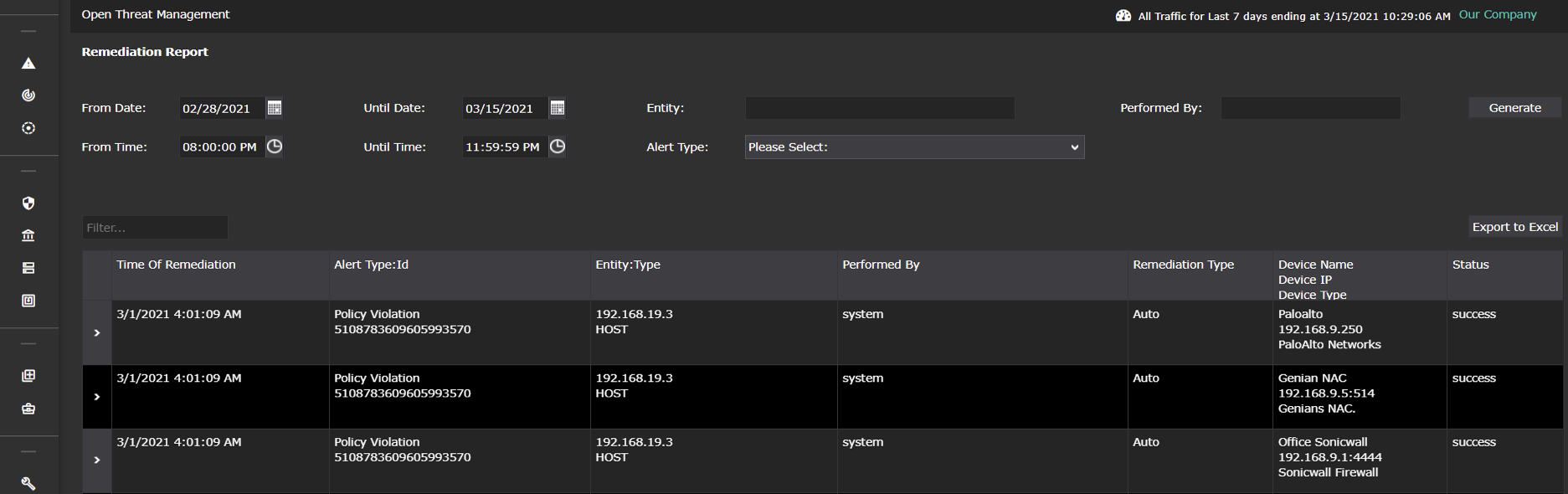
Task: Open the From Time clock picker
Action: tap(275, 147)
